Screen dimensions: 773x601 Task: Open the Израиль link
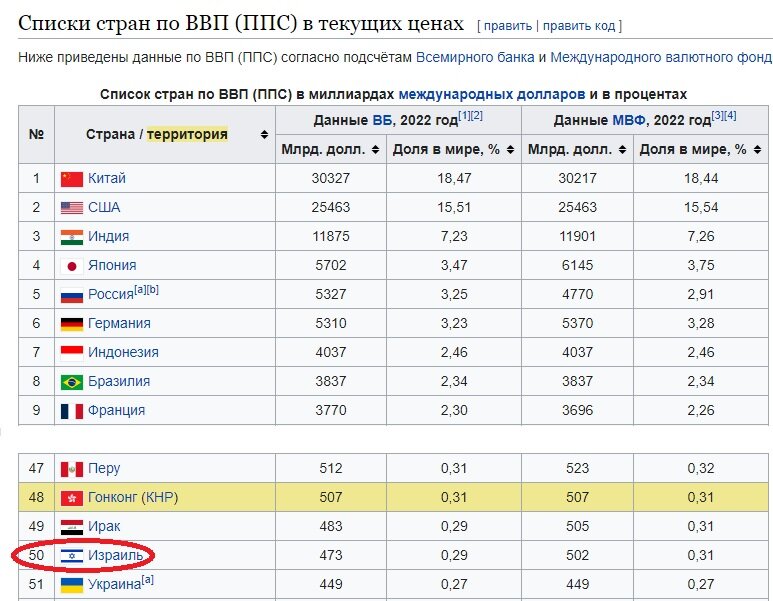[x=116, y=555]
